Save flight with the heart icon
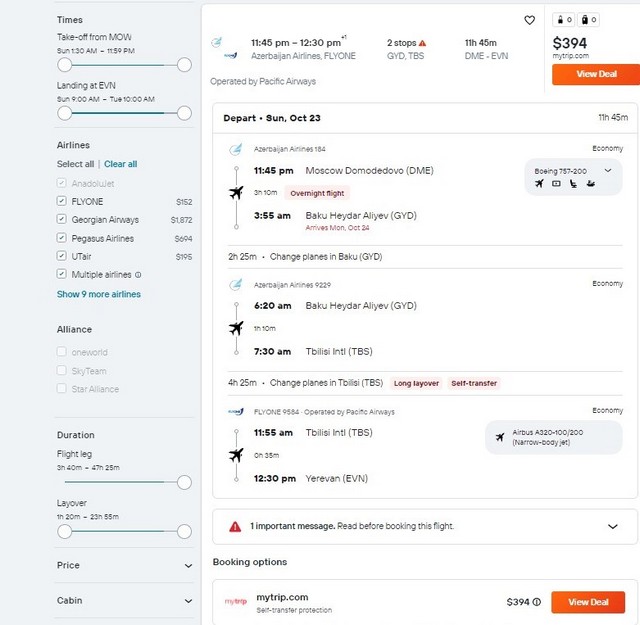Viewport: 640px width, 625px height. [x=529, y=20]
